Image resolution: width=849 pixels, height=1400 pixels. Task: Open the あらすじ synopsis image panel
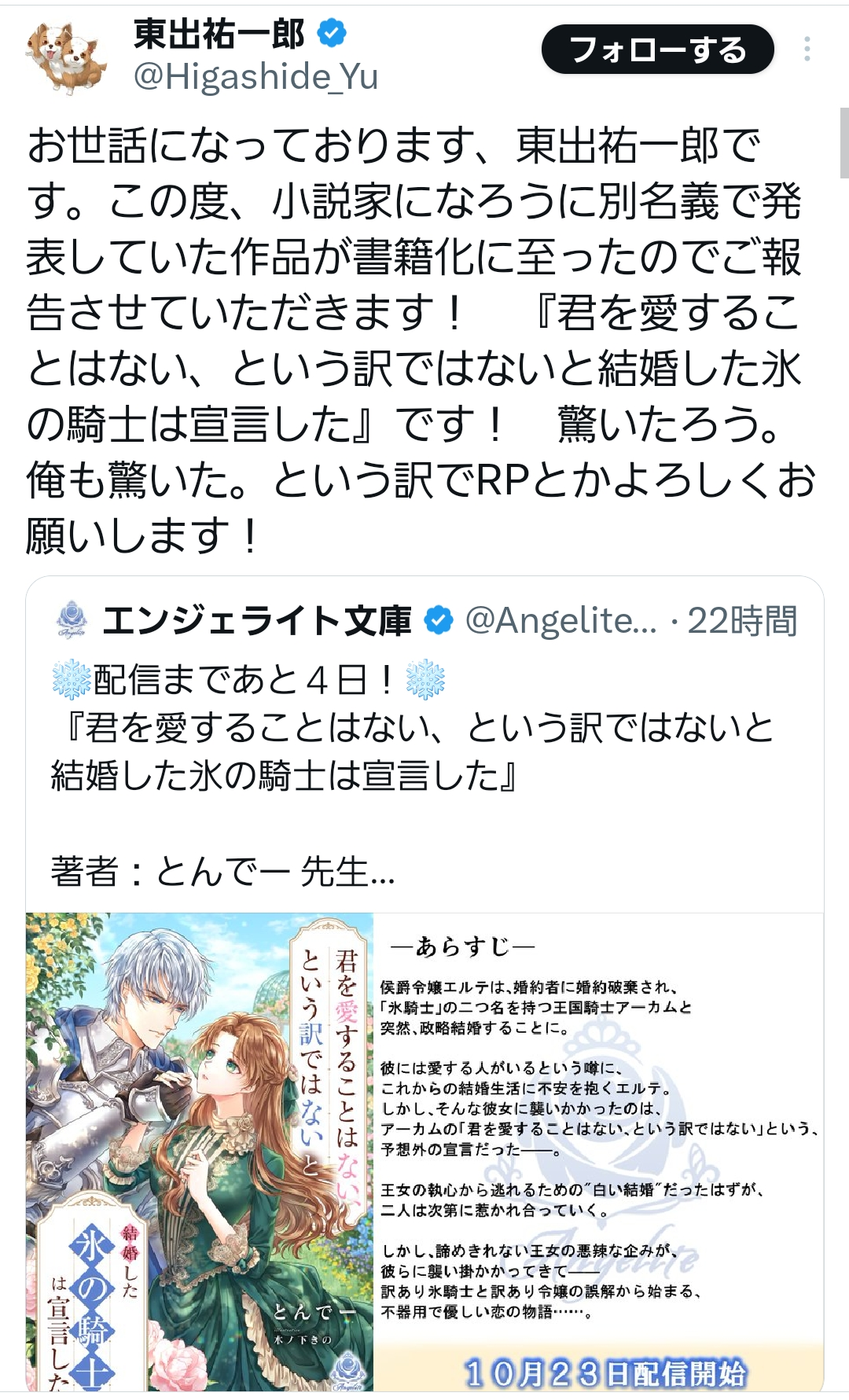(x=598, y=1152)
